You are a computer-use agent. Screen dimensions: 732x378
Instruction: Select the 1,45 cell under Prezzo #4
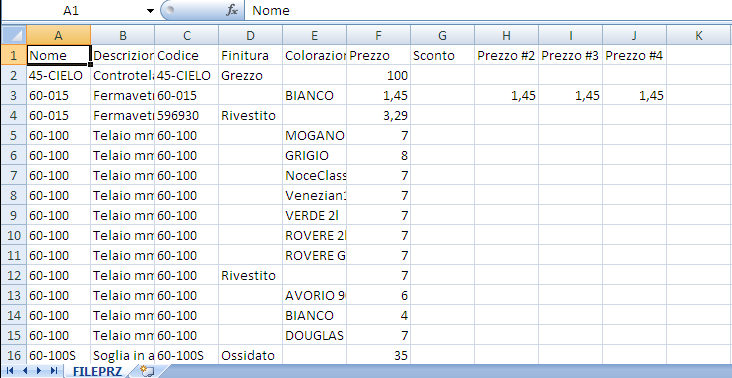click(x=634, y=96)
